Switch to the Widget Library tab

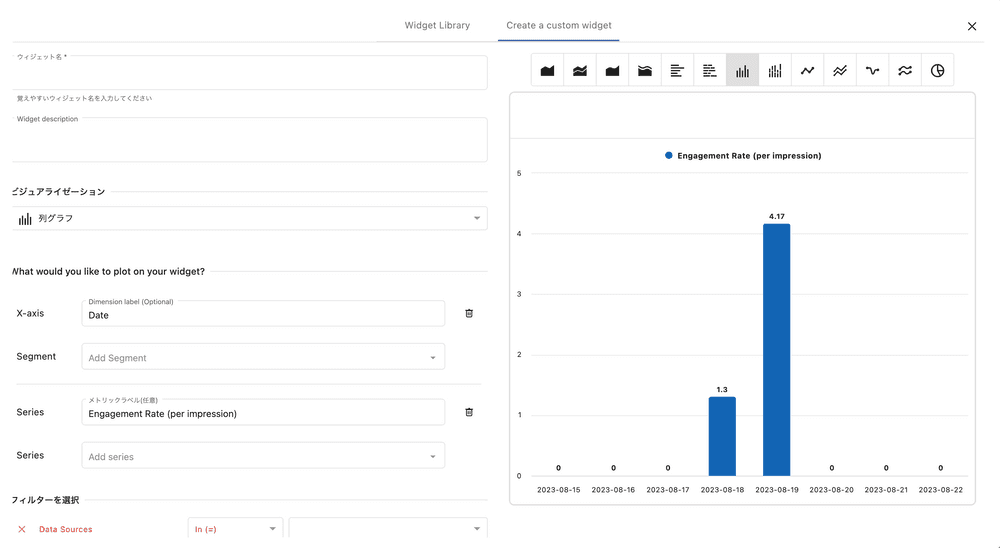tap(437, 26)
